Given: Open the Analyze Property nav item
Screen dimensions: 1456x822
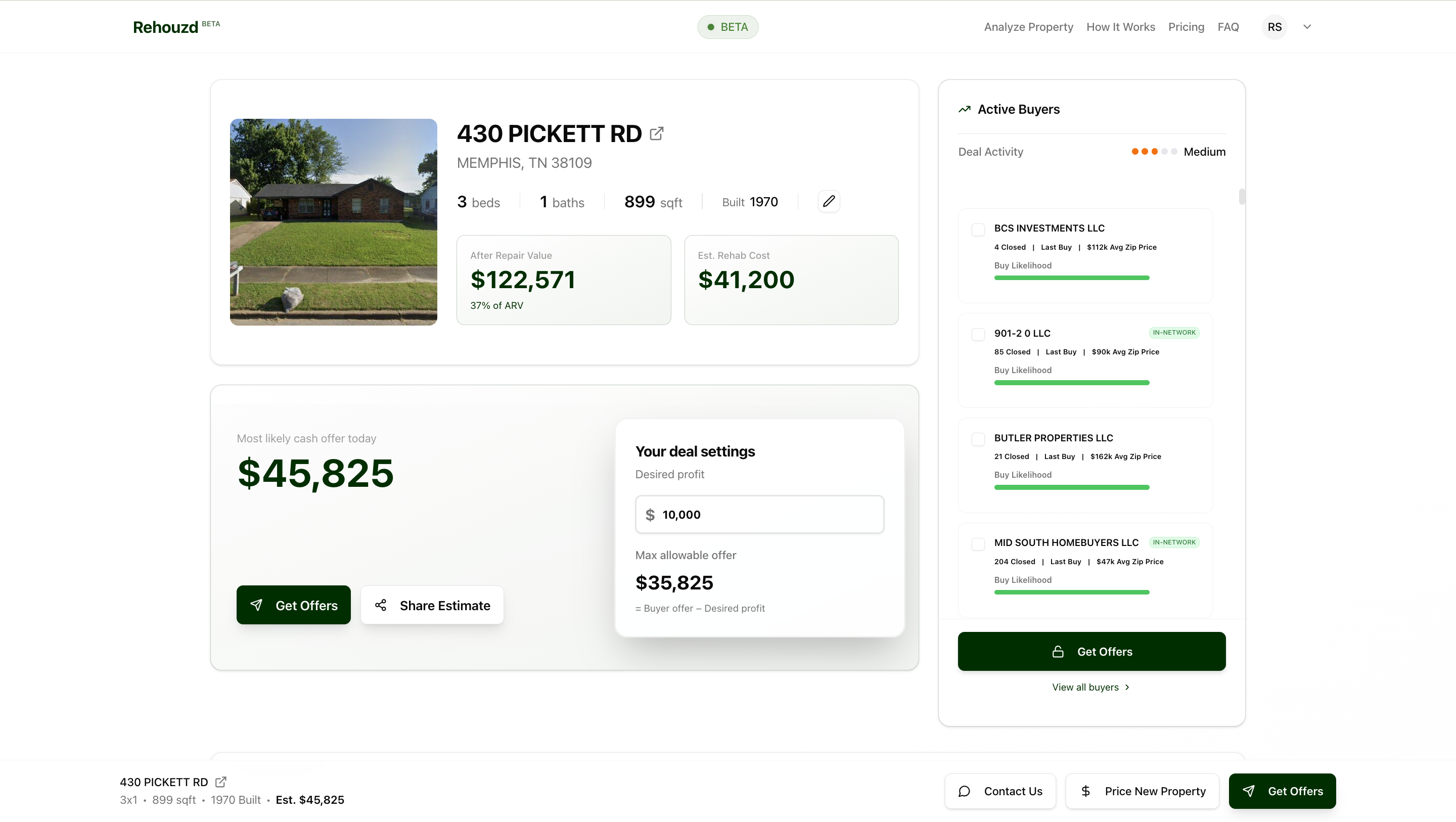Looking at the screenshot, I should click(1028, 27).
